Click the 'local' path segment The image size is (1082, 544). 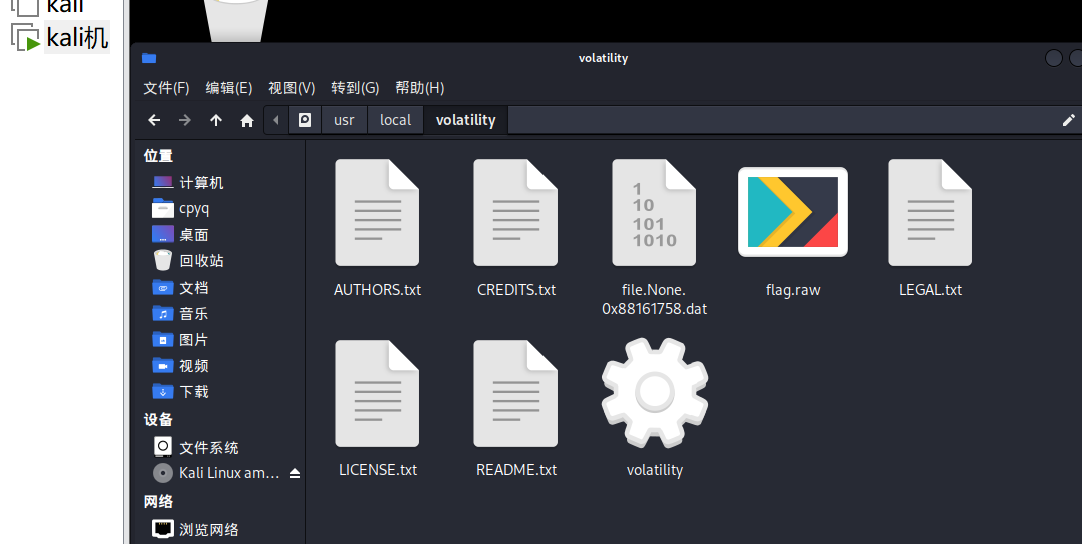395,120
